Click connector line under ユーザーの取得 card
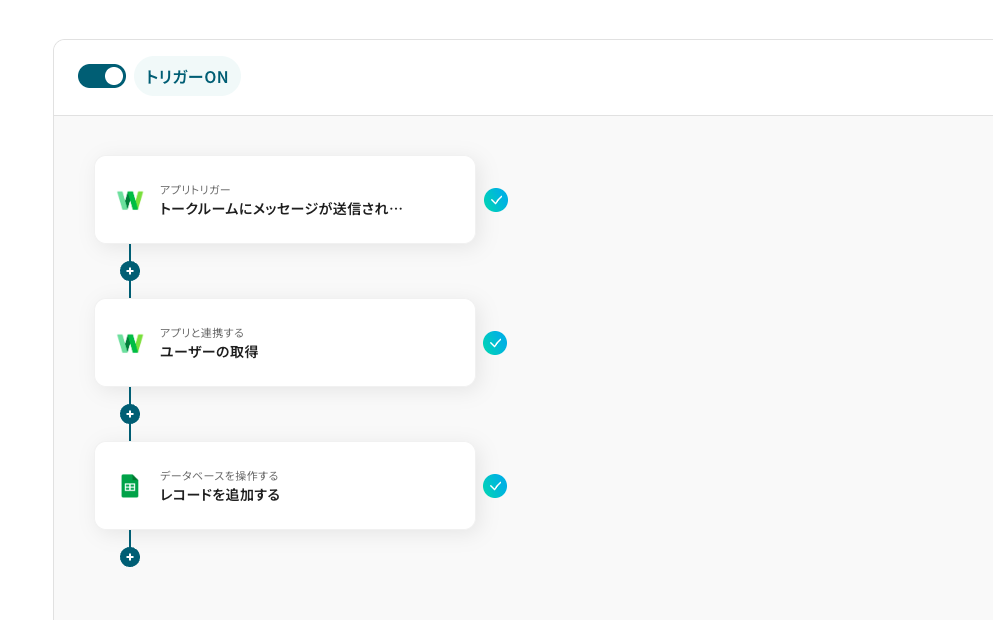This screenshot has width=993, height=620. [x=130, y=395]
